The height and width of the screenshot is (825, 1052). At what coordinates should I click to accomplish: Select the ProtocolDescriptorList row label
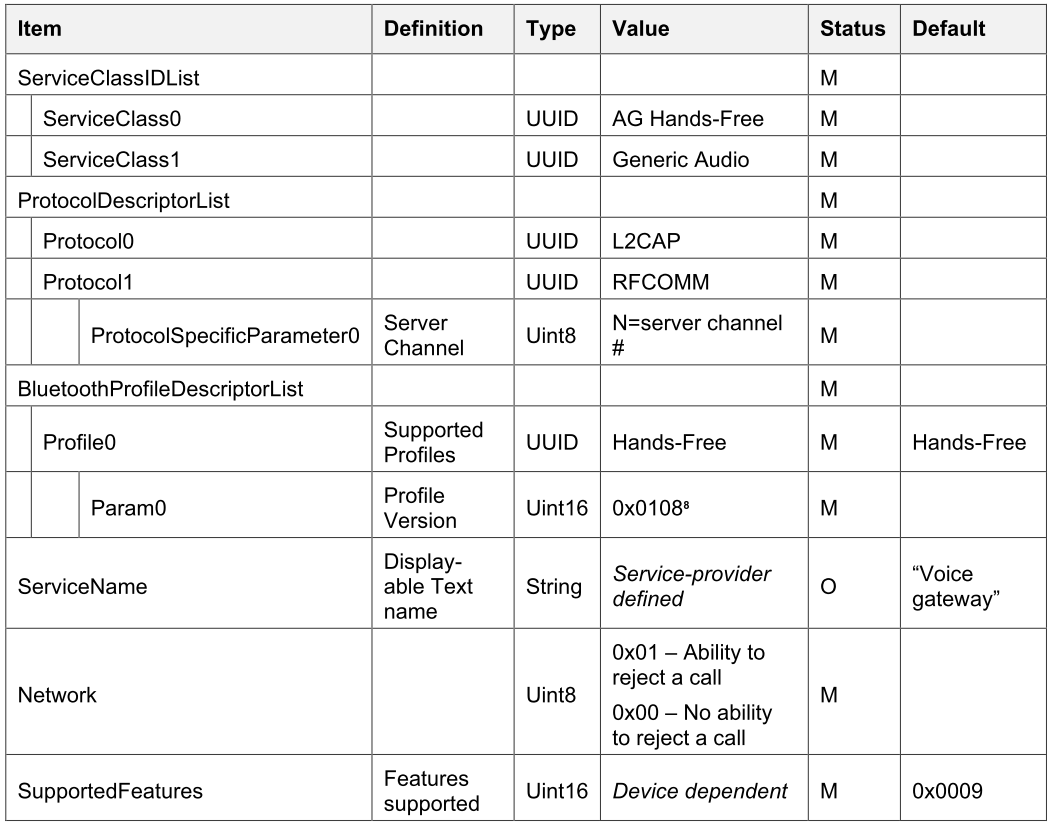coord(124,201)
